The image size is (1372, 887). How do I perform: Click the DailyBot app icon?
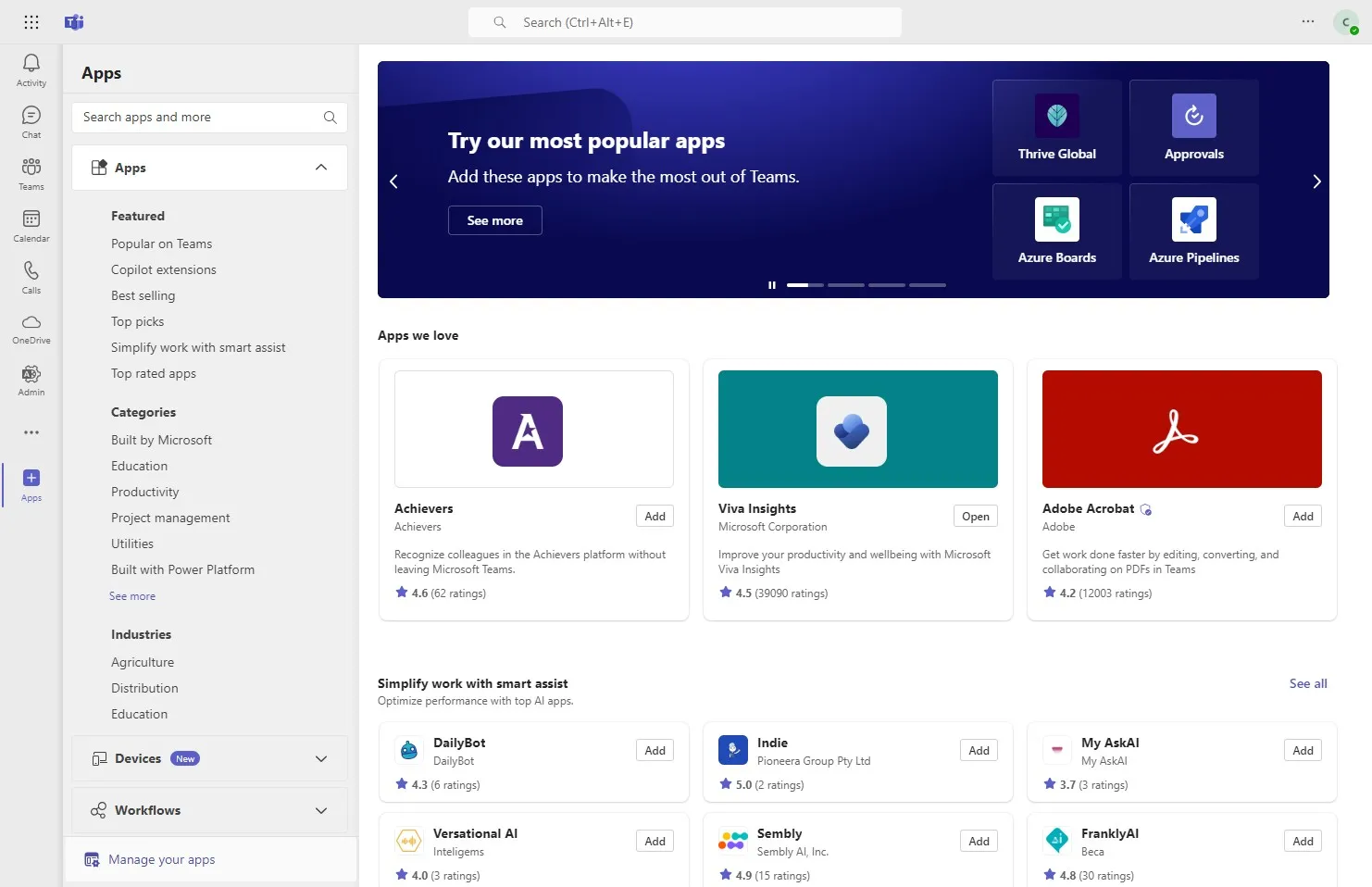click(409, 750)
